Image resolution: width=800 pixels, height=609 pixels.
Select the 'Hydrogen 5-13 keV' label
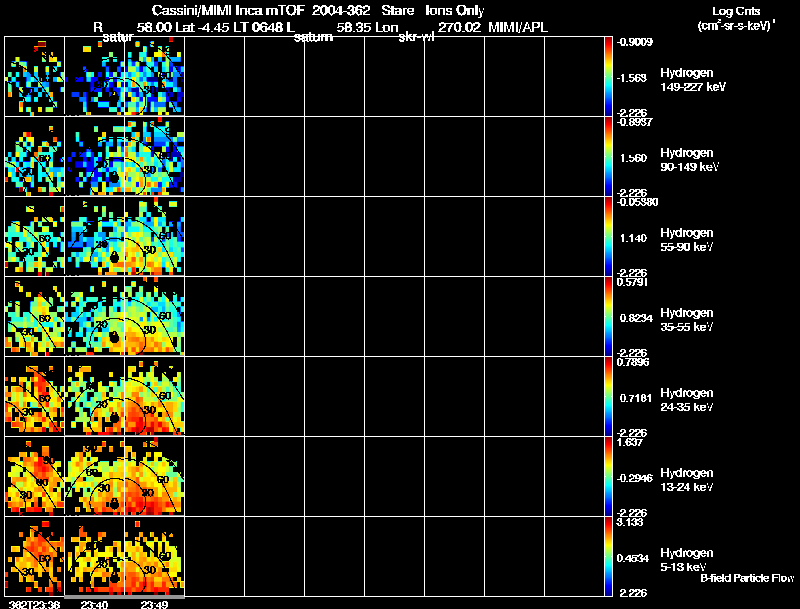click(687, 560)
